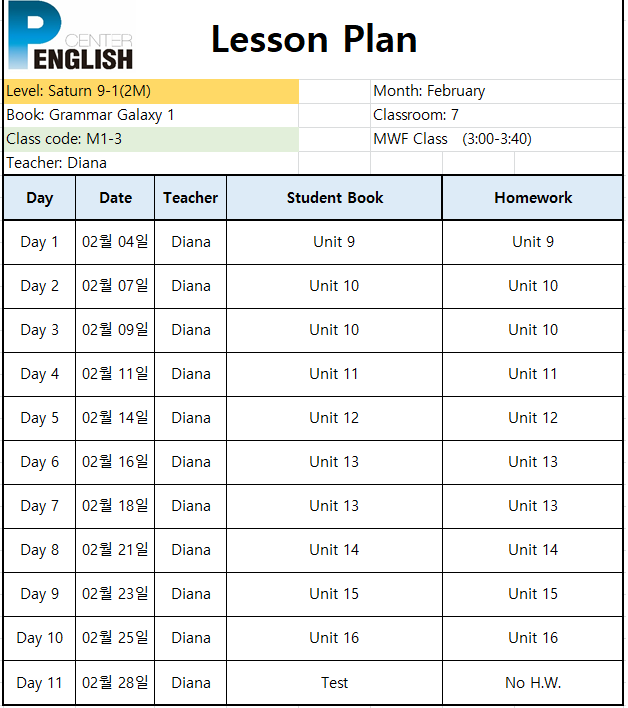Click the No H.W. homework cell

click(x=533, y=682)
